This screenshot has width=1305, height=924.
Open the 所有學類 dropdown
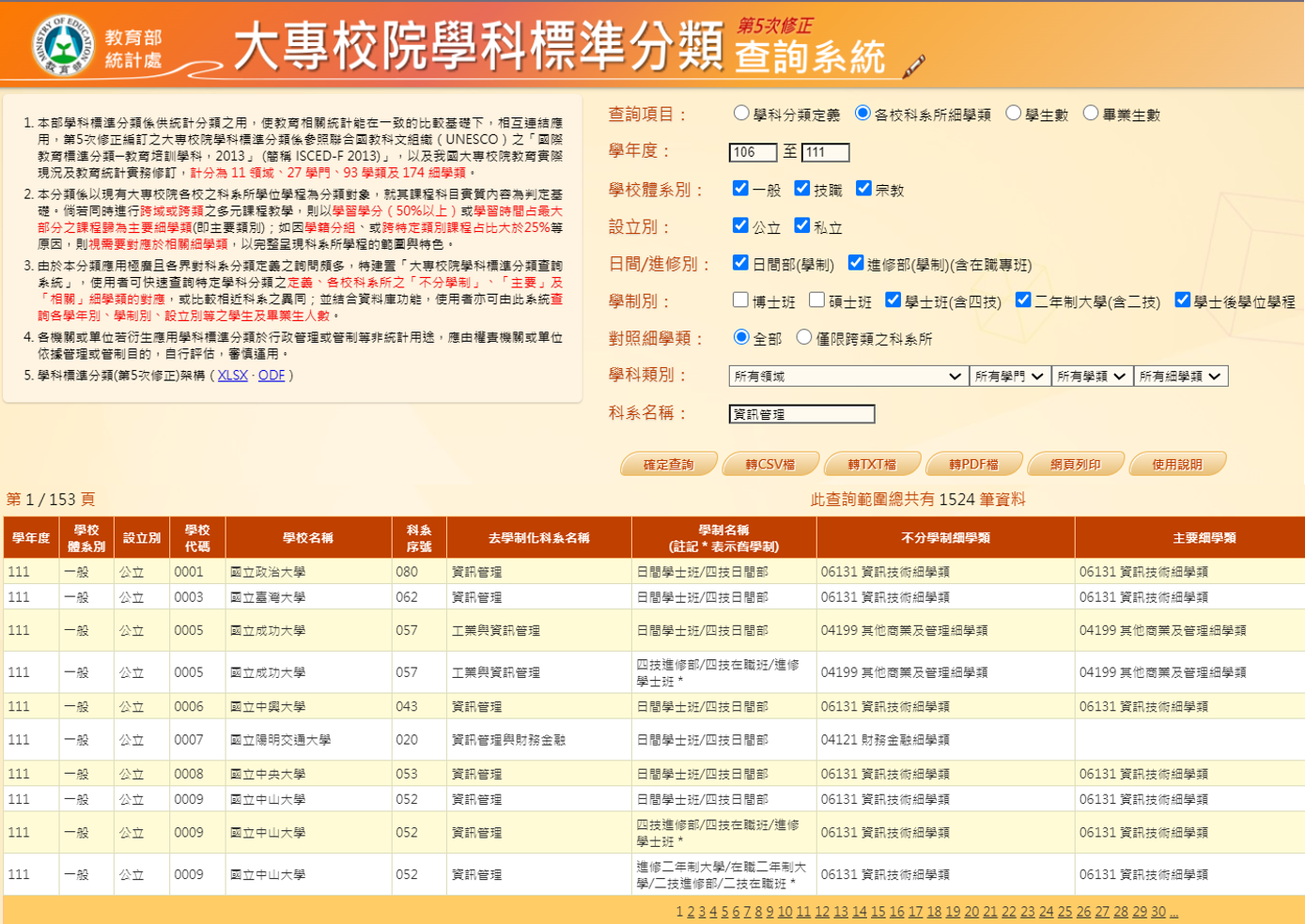[x=1092, y=377]
